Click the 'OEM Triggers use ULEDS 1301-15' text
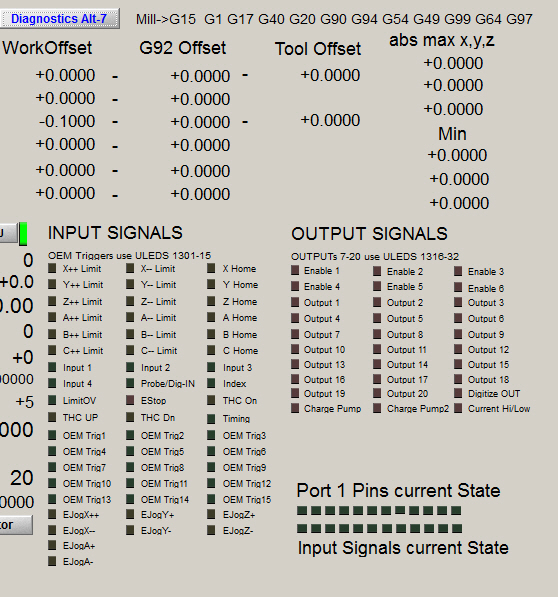 (x=129, y=255)
